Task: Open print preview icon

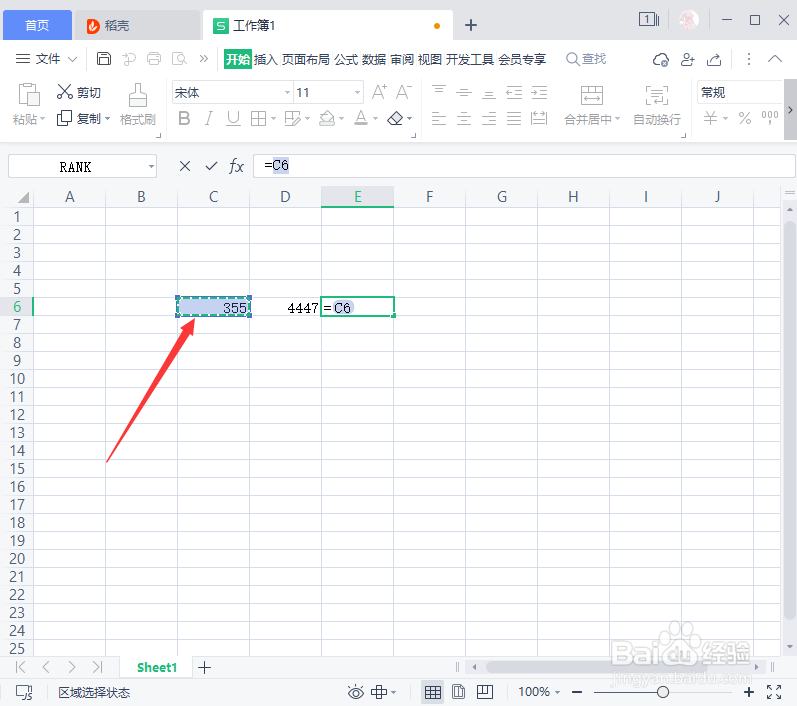Action: pyautogui.click(x=179, y=59)
